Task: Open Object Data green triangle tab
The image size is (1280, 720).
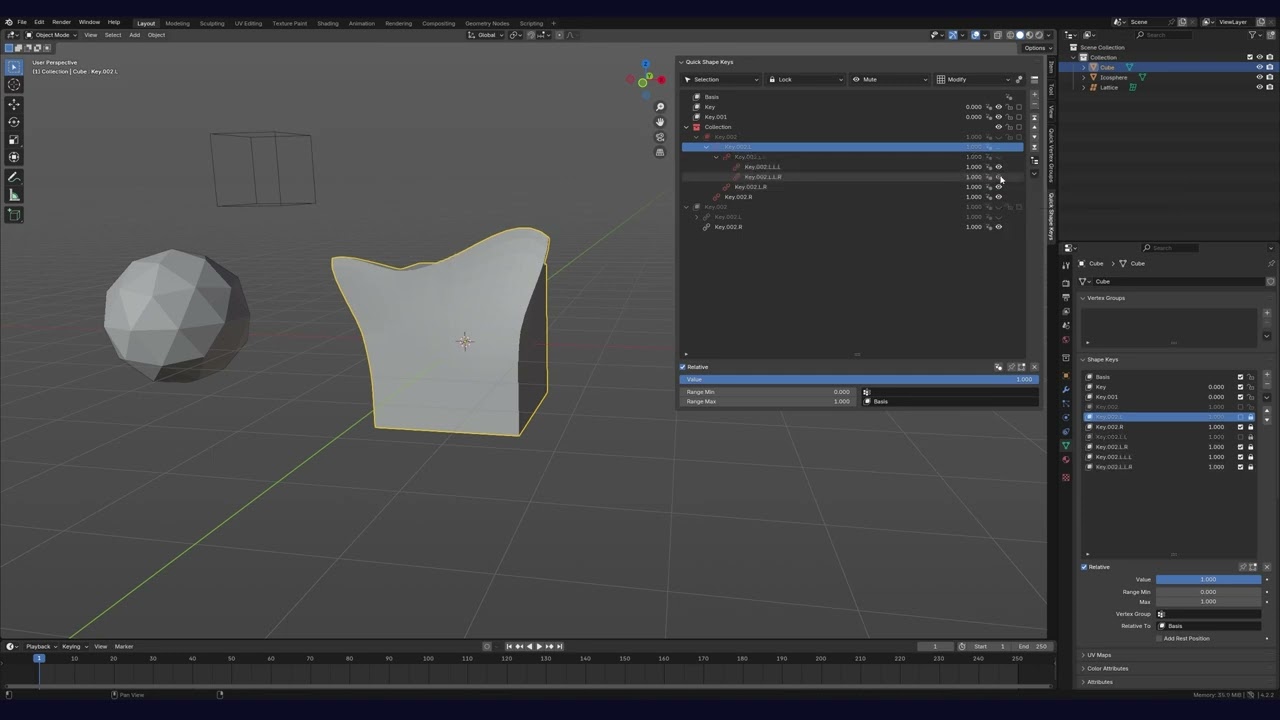Action: pyautogui.click(x=1066, y=445)
